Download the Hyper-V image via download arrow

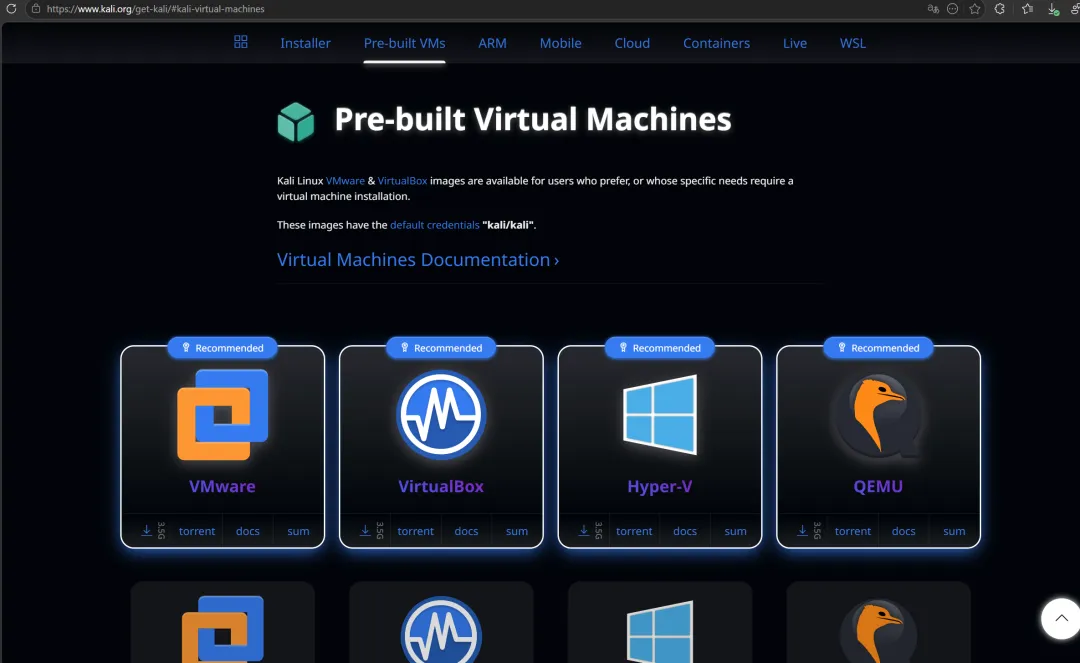583,531
